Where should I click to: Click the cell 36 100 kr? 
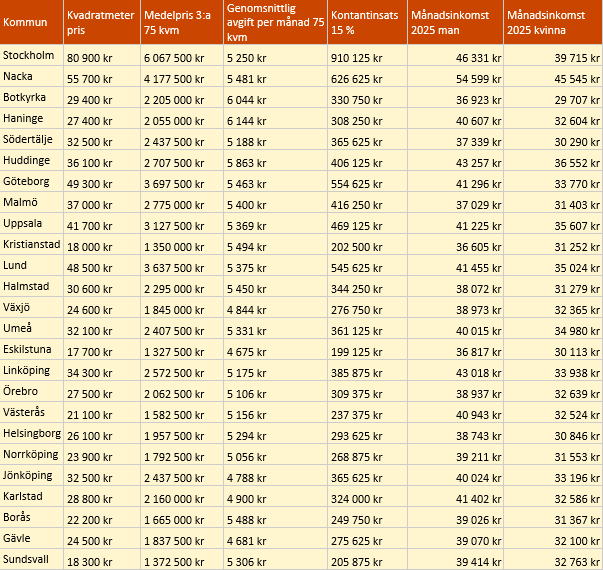[102, 160]
